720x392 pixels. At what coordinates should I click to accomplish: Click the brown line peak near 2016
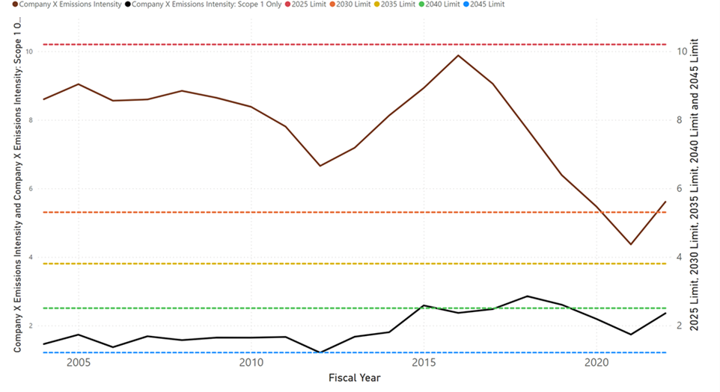[x=458, y=56]
